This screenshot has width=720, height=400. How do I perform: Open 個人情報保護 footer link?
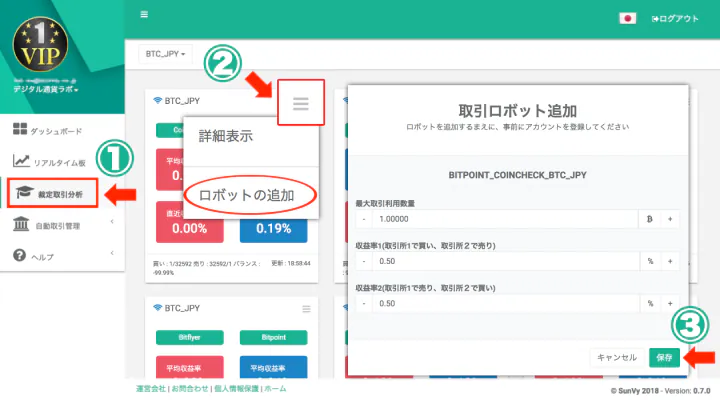tap(236, 389)
